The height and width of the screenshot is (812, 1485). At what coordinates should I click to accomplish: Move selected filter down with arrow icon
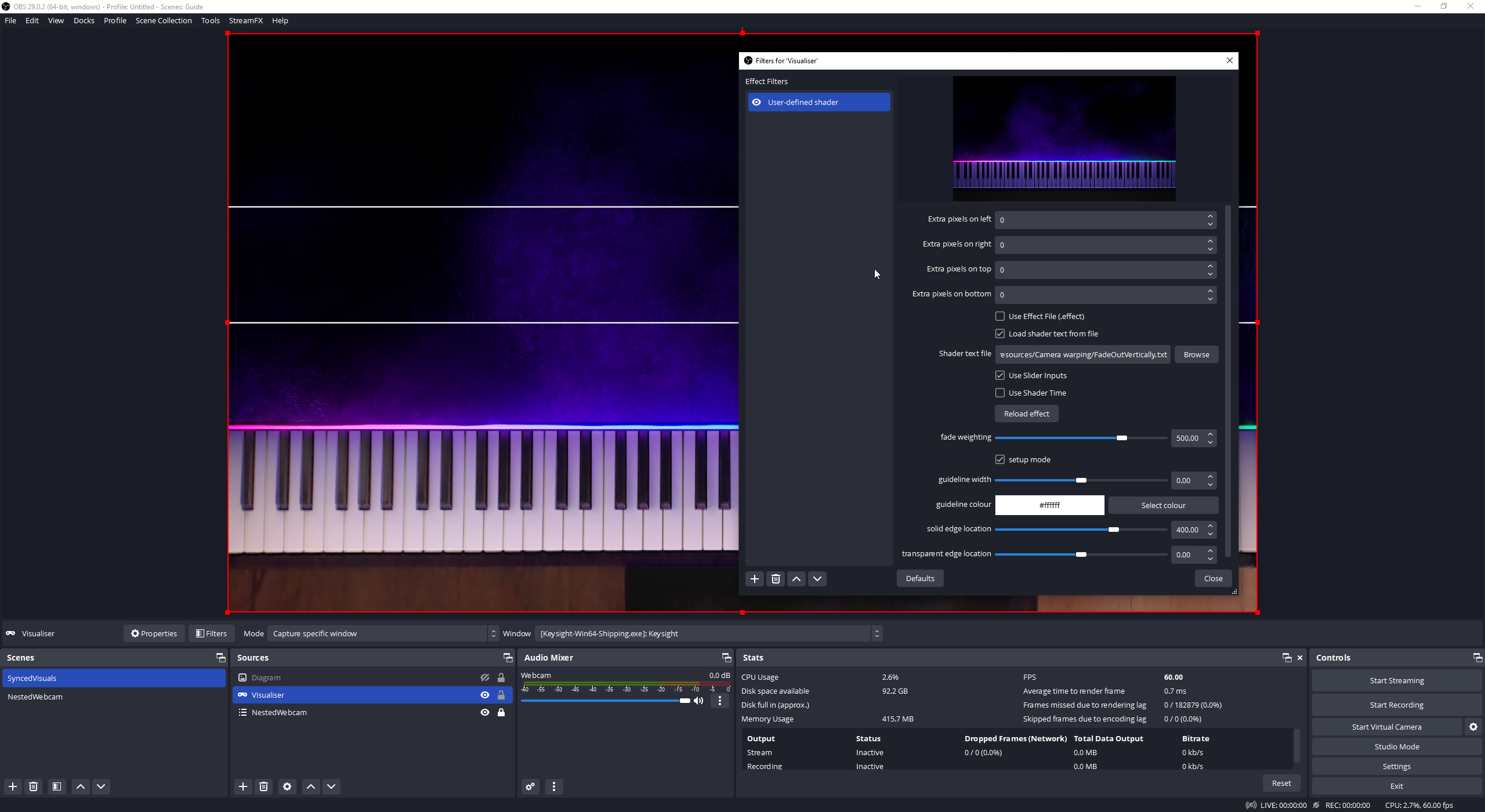(817, 579)
